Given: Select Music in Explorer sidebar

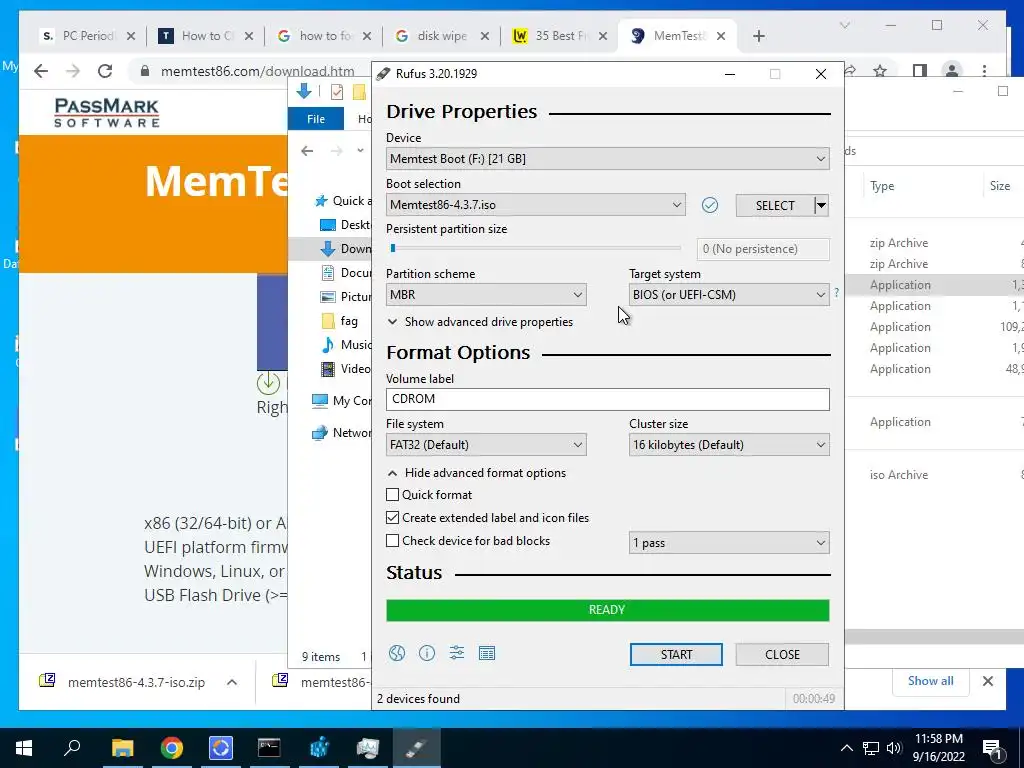Looking at the screenshot, I should point(346,344).
